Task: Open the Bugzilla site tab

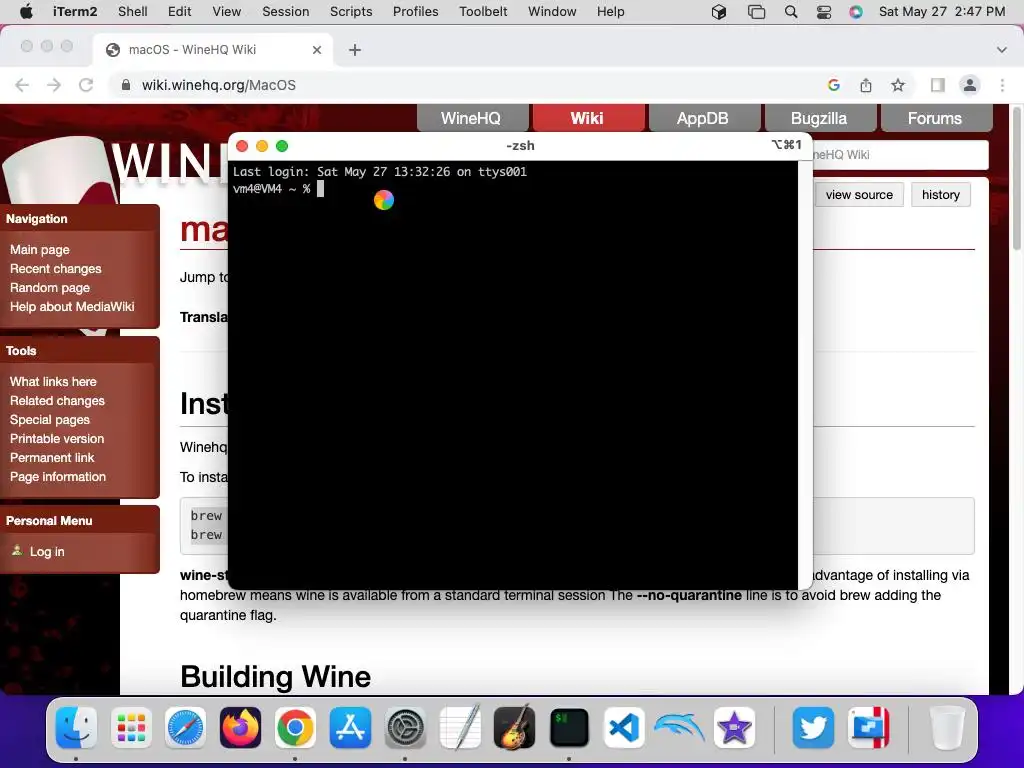Action: 819,118
